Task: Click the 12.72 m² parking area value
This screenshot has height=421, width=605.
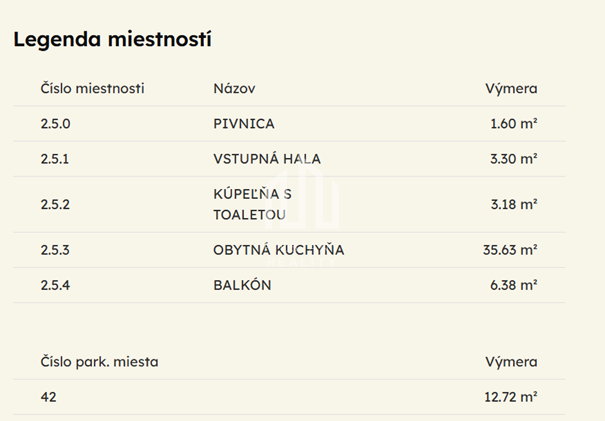Action: point(511,397)
